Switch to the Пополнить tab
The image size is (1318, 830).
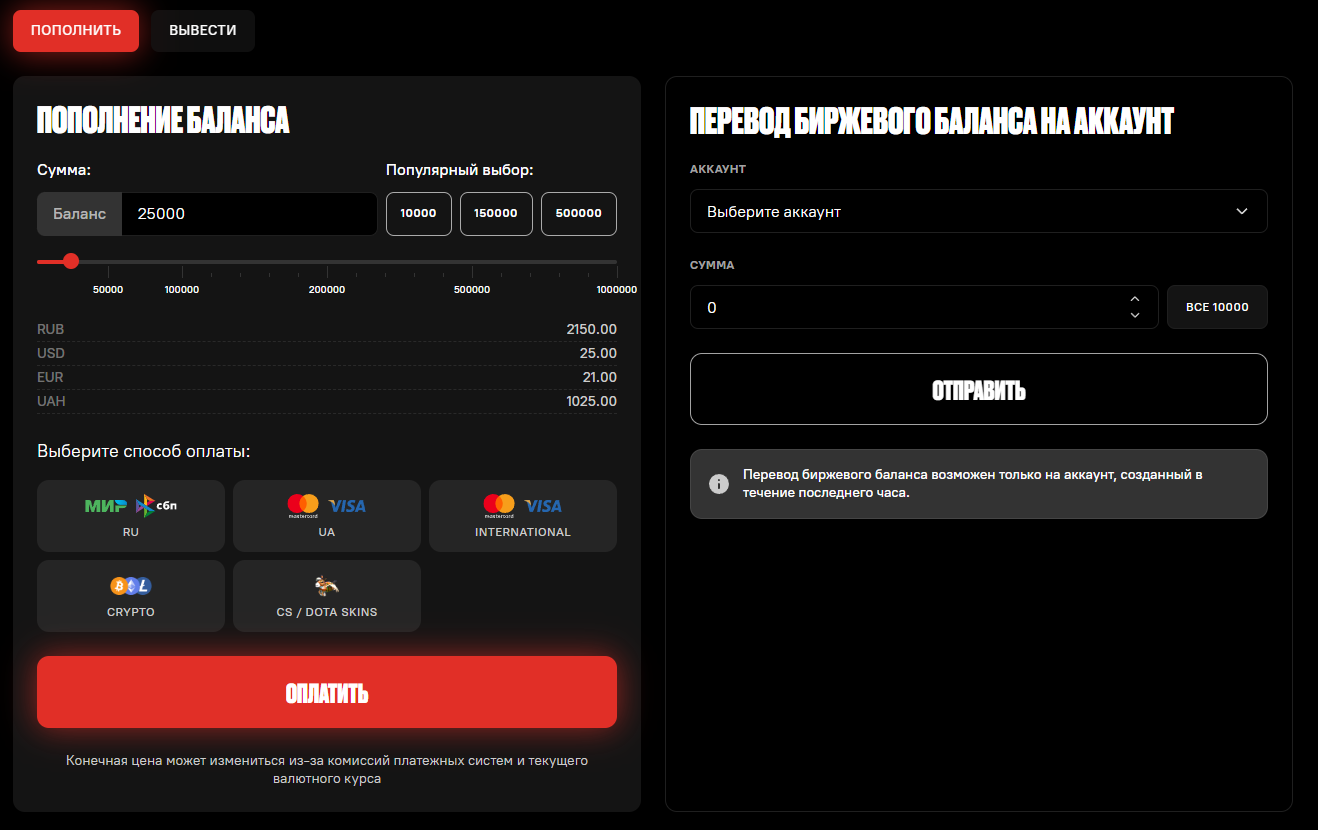click(x=76, y=31)
